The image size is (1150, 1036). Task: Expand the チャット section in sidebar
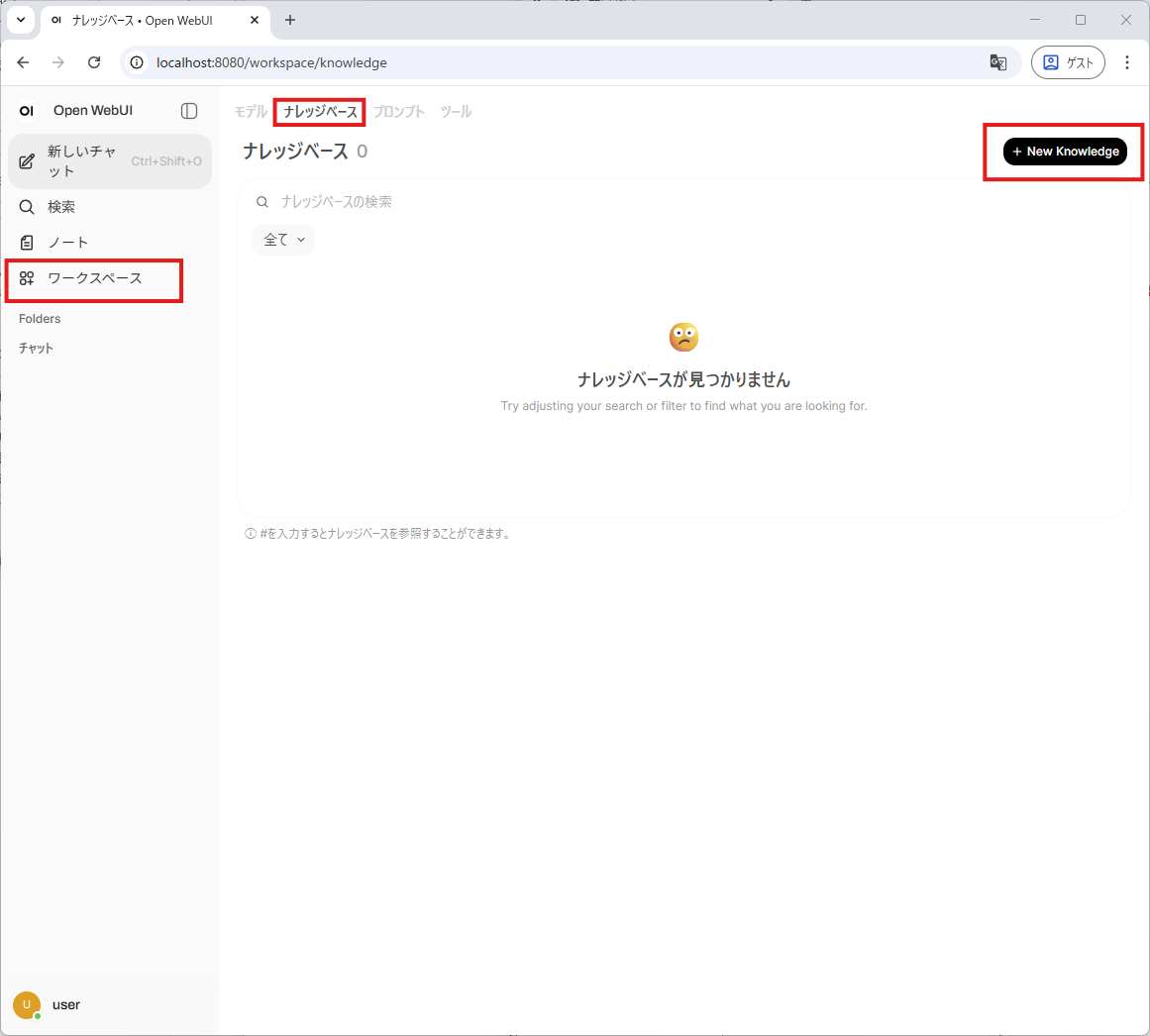(36, 349)
